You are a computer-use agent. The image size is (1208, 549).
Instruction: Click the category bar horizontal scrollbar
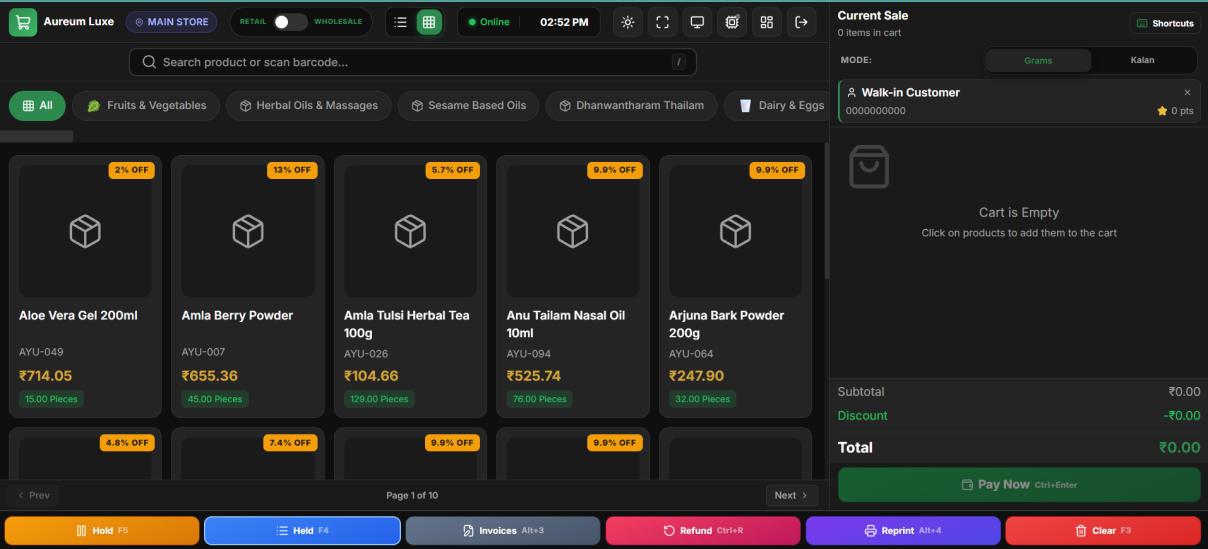tap(37, 136)
